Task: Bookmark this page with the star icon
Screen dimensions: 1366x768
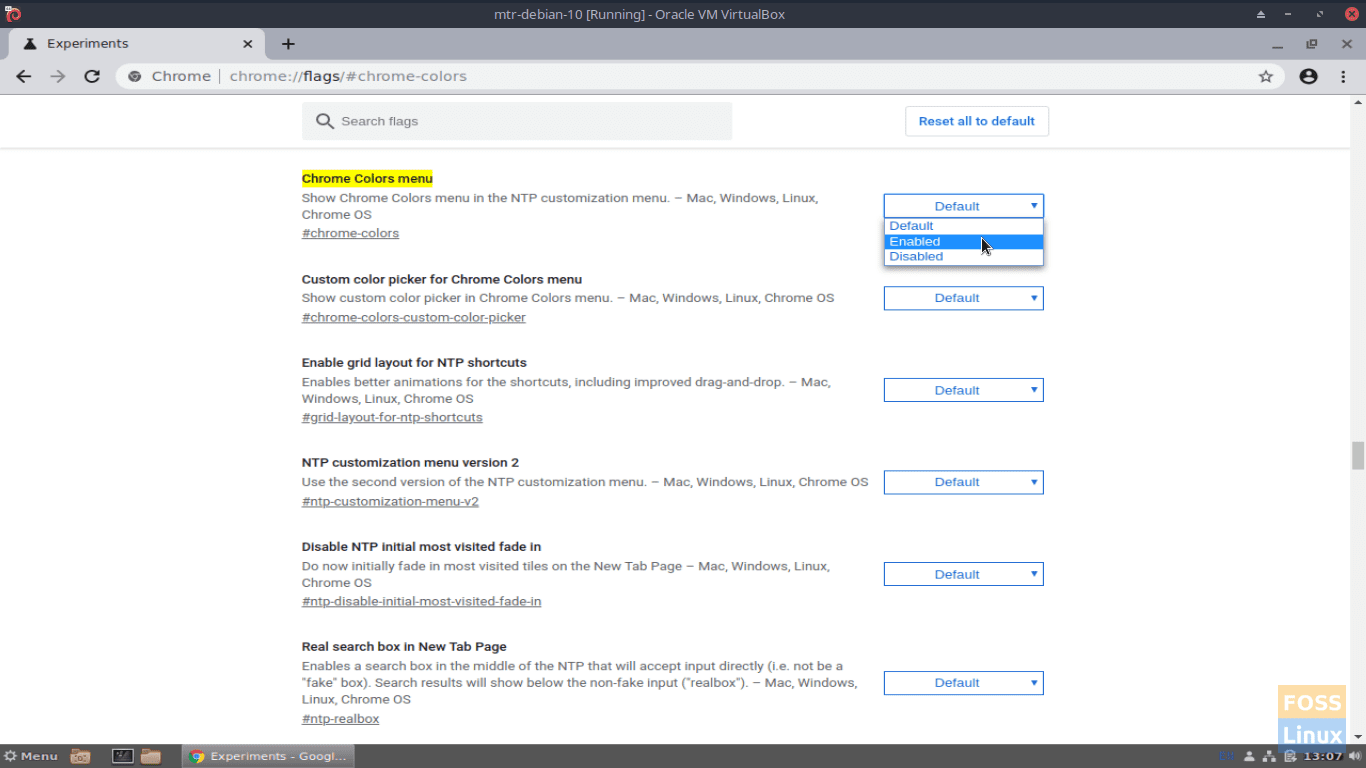Action: 1265,76
